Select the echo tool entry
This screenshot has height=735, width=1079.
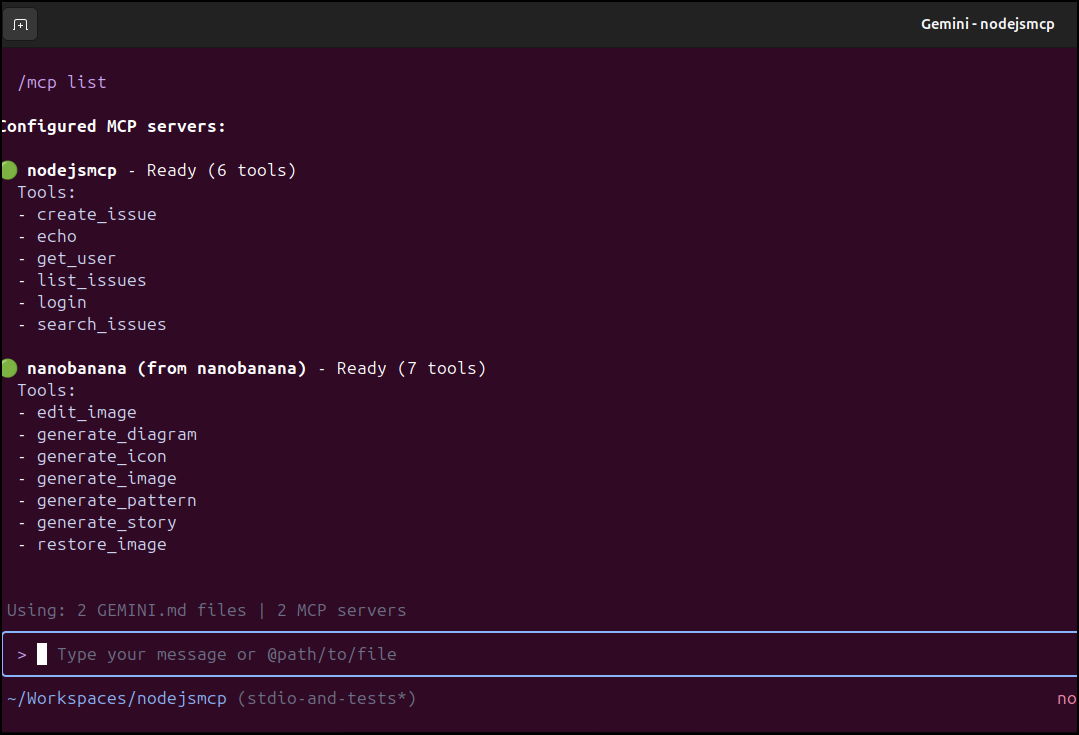tap(56, 236)
